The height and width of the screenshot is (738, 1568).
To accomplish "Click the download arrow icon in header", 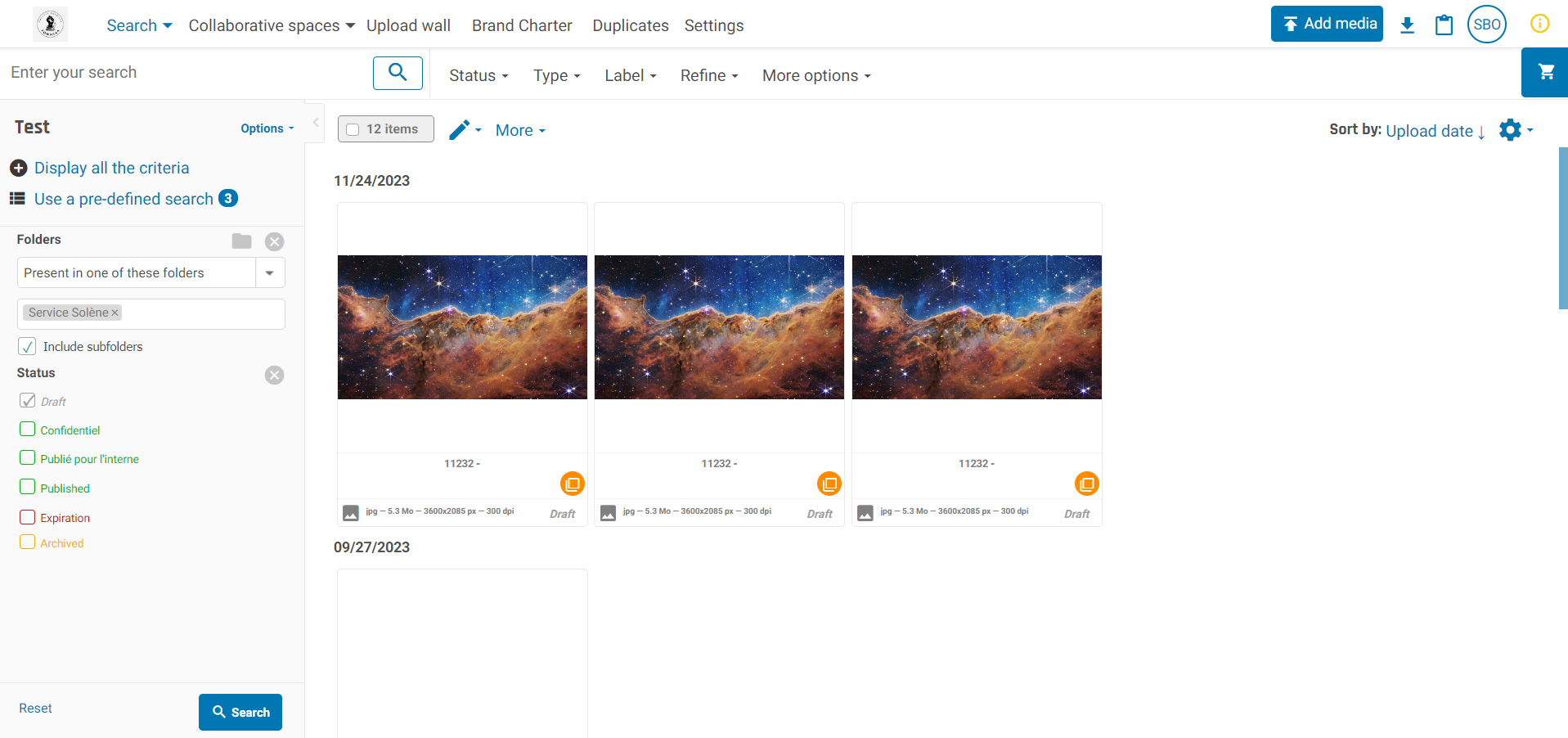I will [x=1407, y=25].
